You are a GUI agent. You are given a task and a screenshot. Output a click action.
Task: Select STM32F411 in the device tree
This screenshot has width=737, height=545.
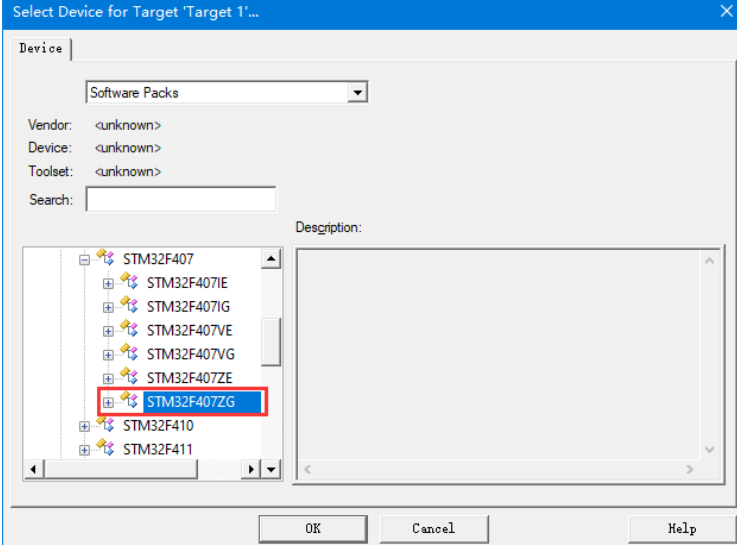(x=158, y=449)
